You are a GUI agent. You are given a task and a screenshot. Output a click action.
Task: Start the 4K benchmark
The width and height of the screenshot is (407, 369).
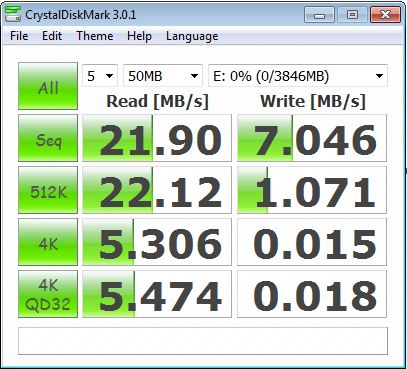(48, 242)
